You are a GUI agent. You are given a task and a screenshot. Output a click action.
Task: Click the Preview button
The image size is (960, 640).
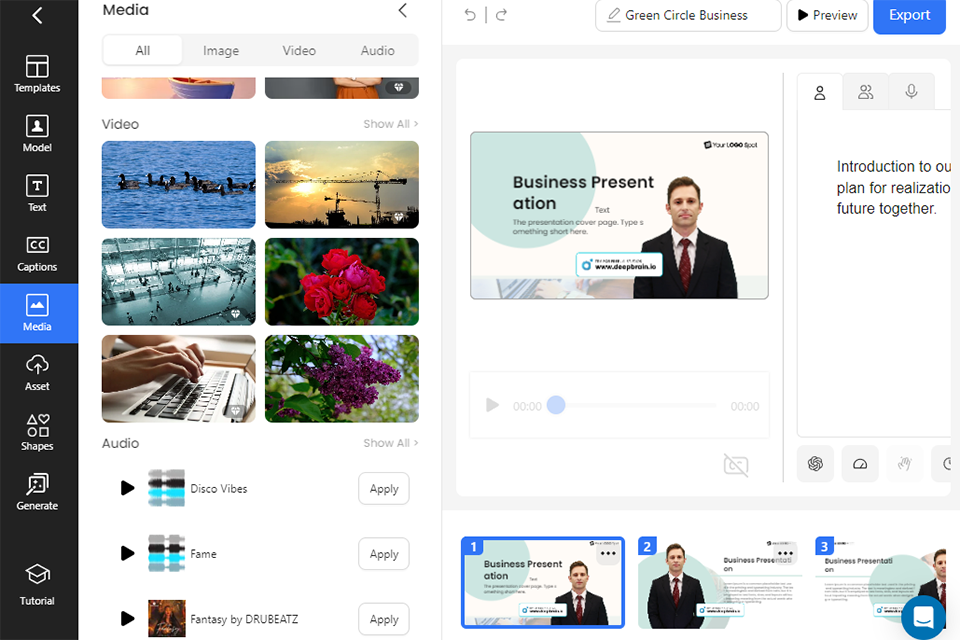point(827,15)
